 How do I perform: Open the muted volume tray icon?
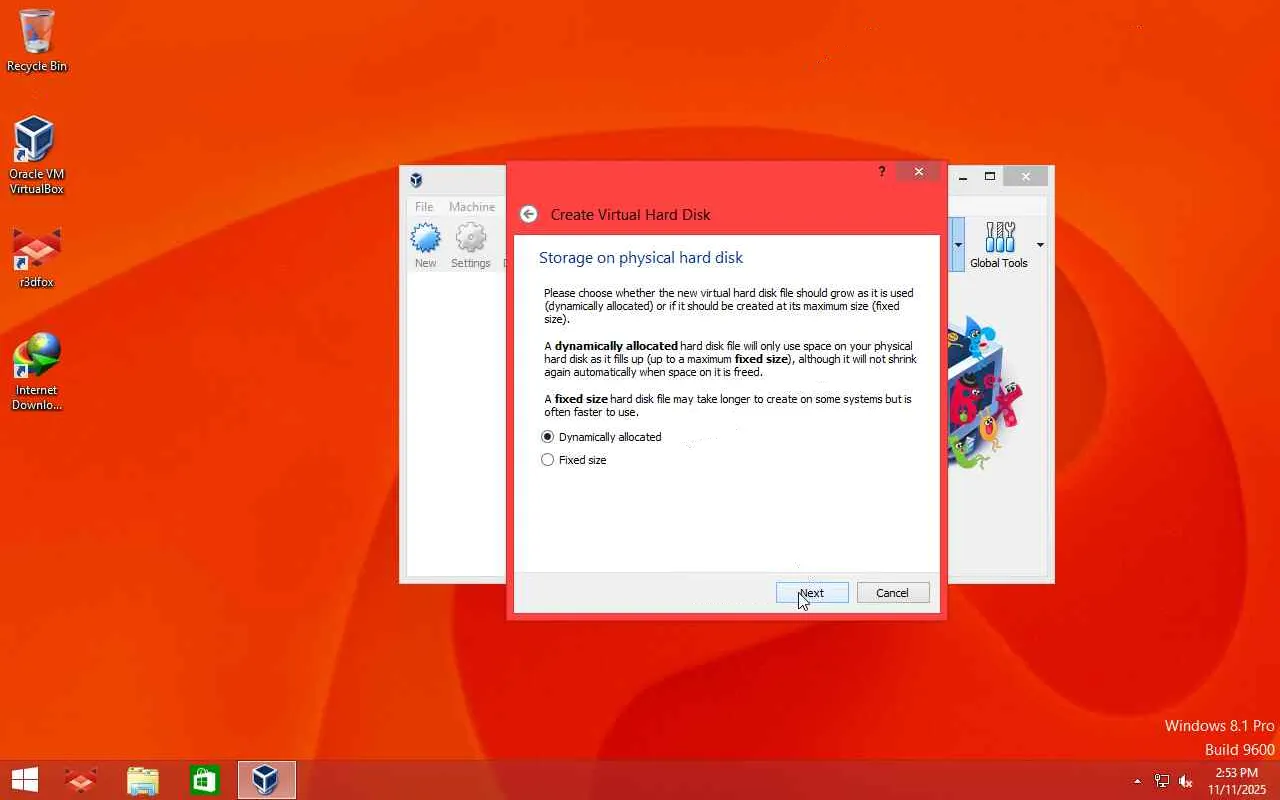[1186, 781]
